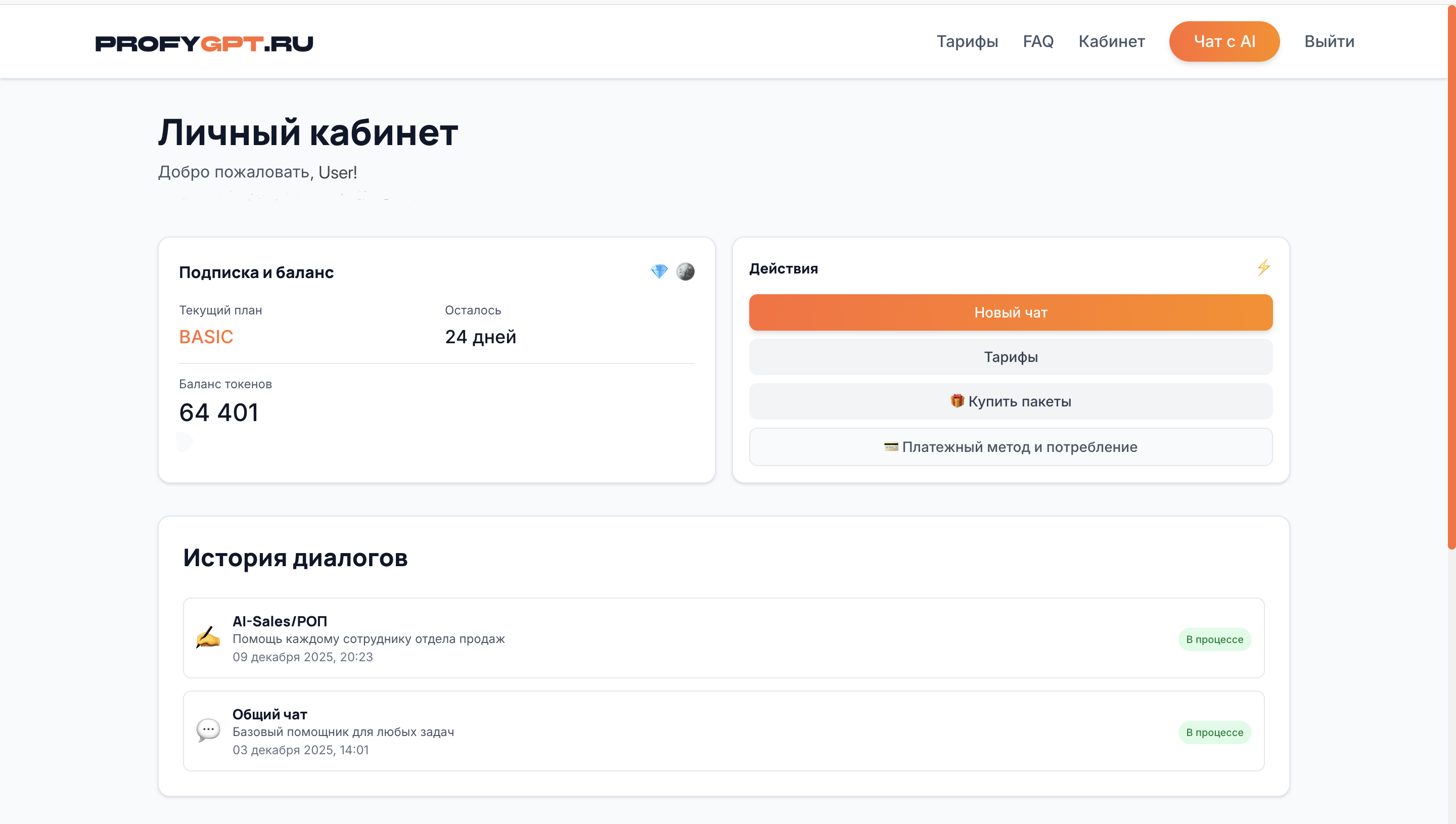
Task: Click the scrollbar on the right edge
Action: coord(1452,283)
